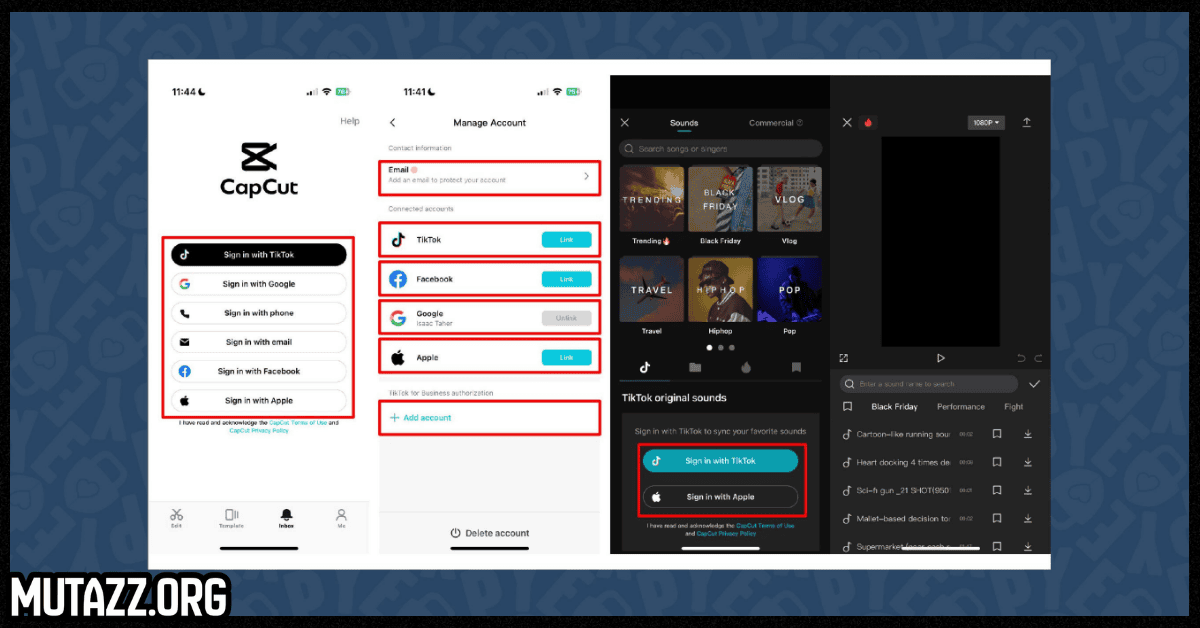The height and width of the screenshot is (628, 1200).
Task: Download the Cartoon-like running sound
Action: point(1027,434)
